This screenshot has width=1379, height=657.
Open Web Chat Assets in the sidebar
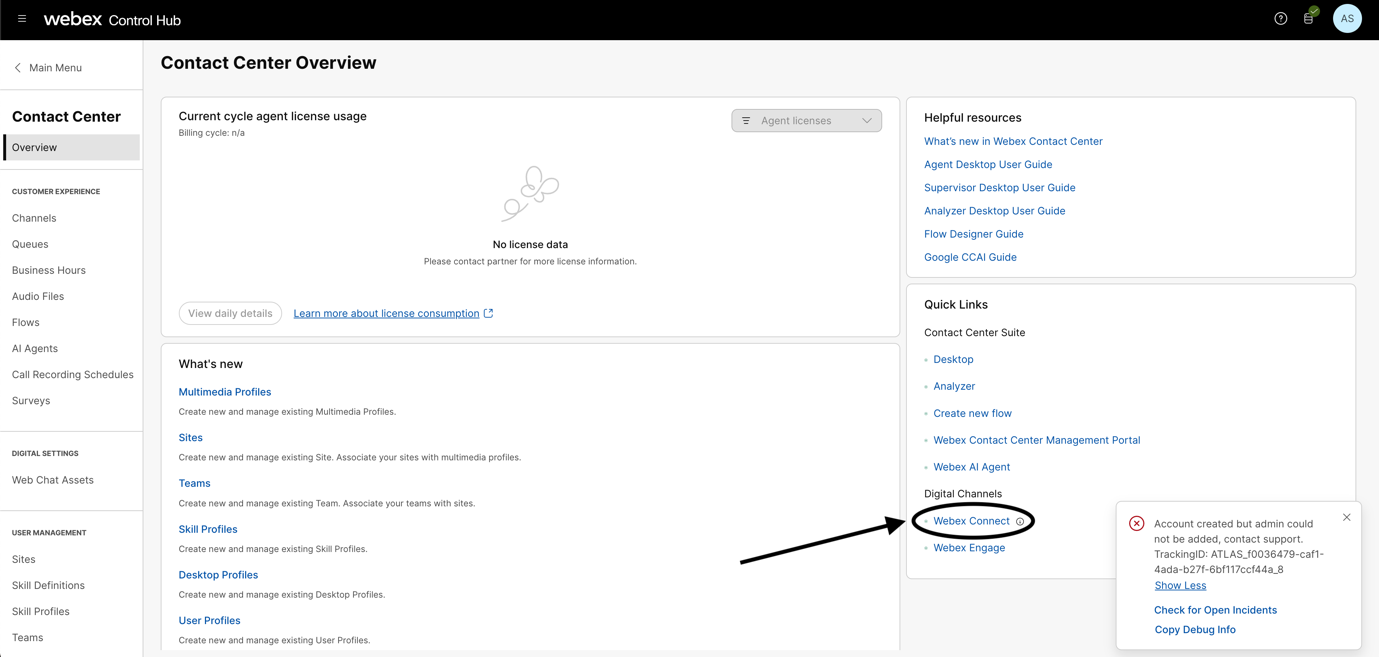(x=53, y=480)
